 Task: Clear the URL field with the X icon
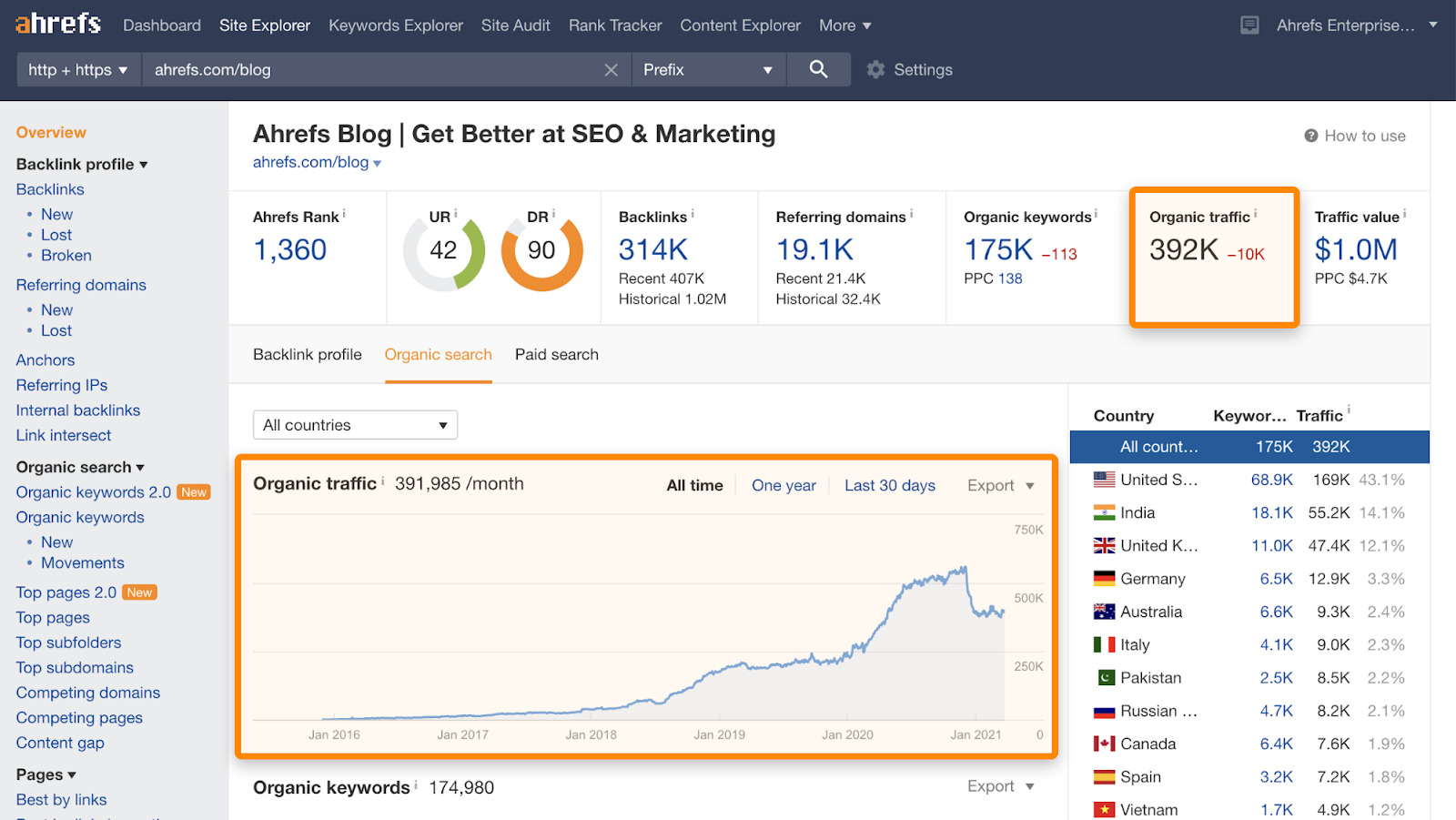[611, 70]
